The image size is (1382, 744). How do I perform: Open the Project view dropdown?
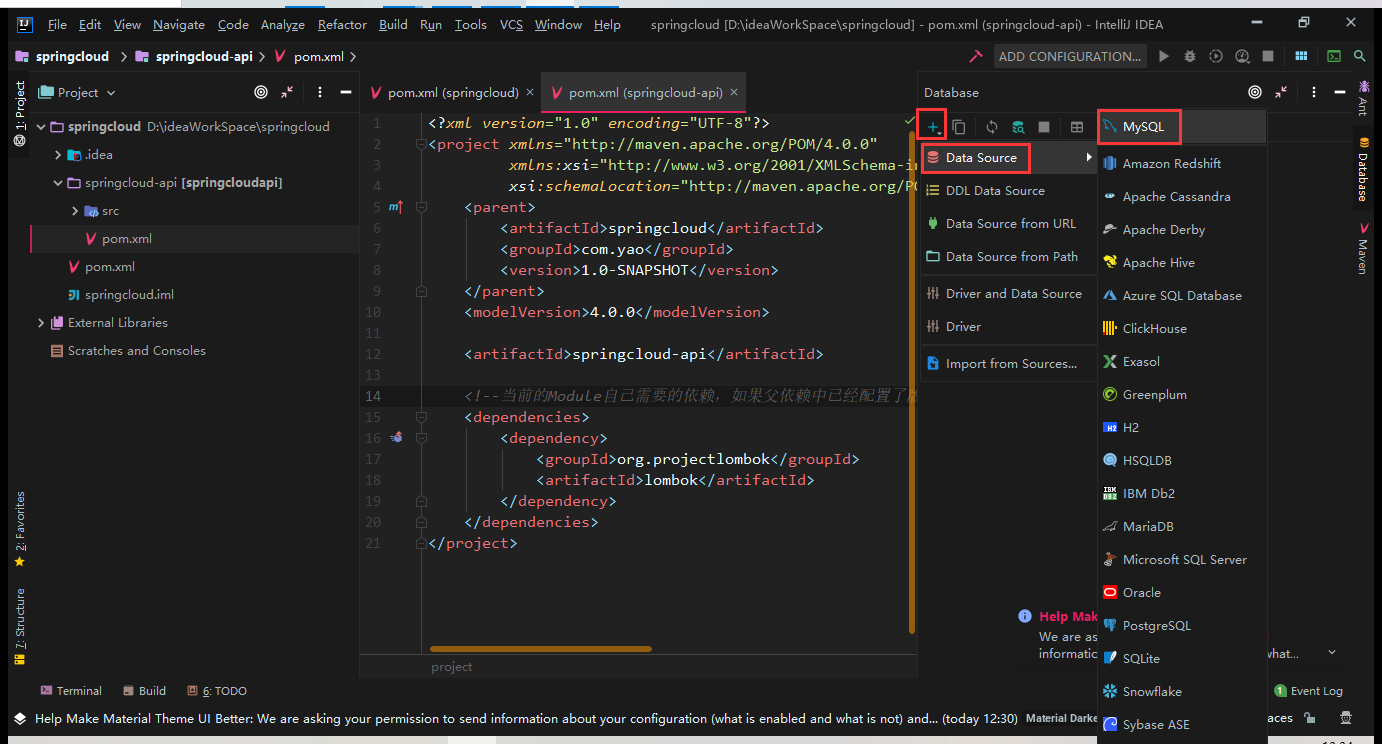coord(77,92)
